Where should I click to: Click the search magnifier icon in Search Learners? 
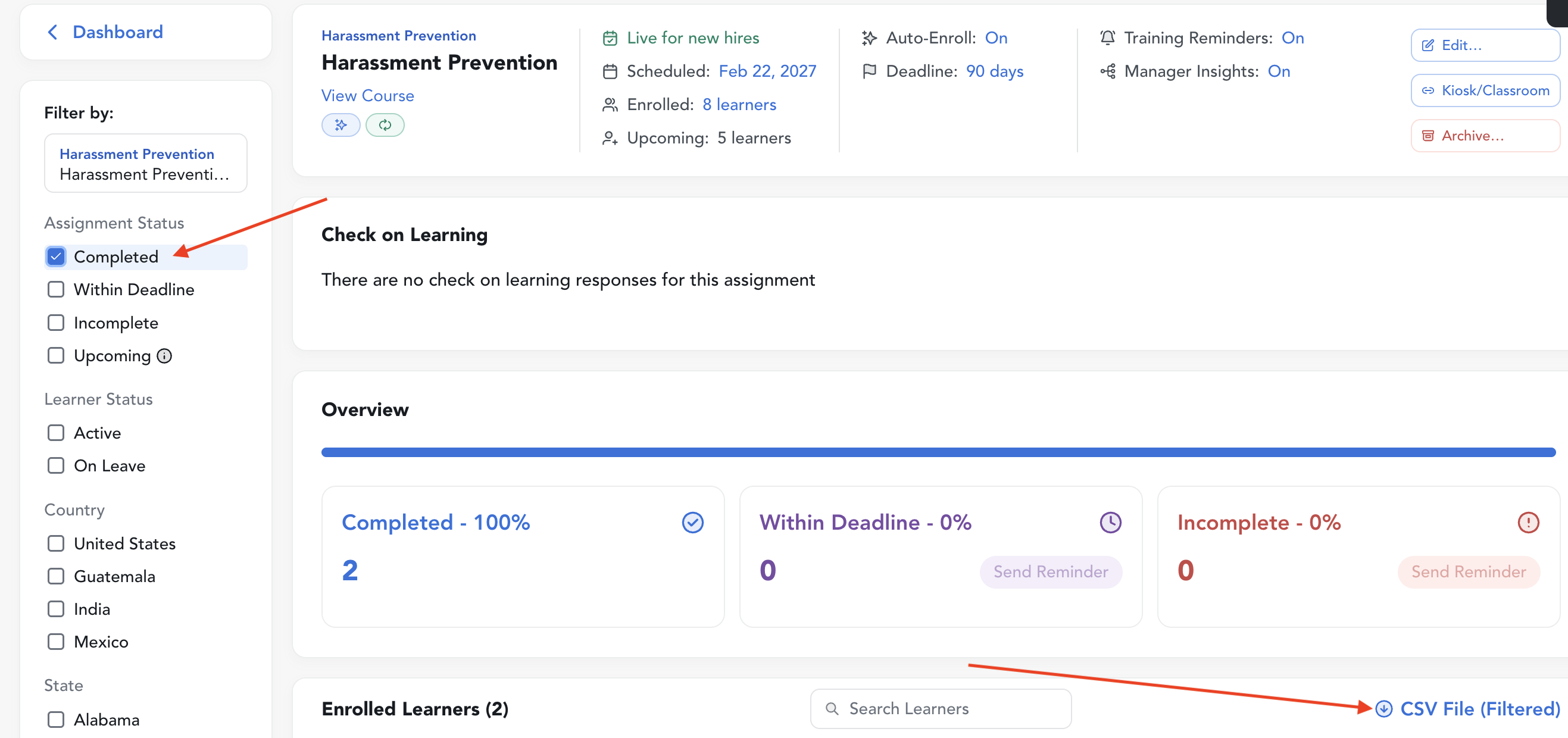pyautogui.click(x=832, y=709)
